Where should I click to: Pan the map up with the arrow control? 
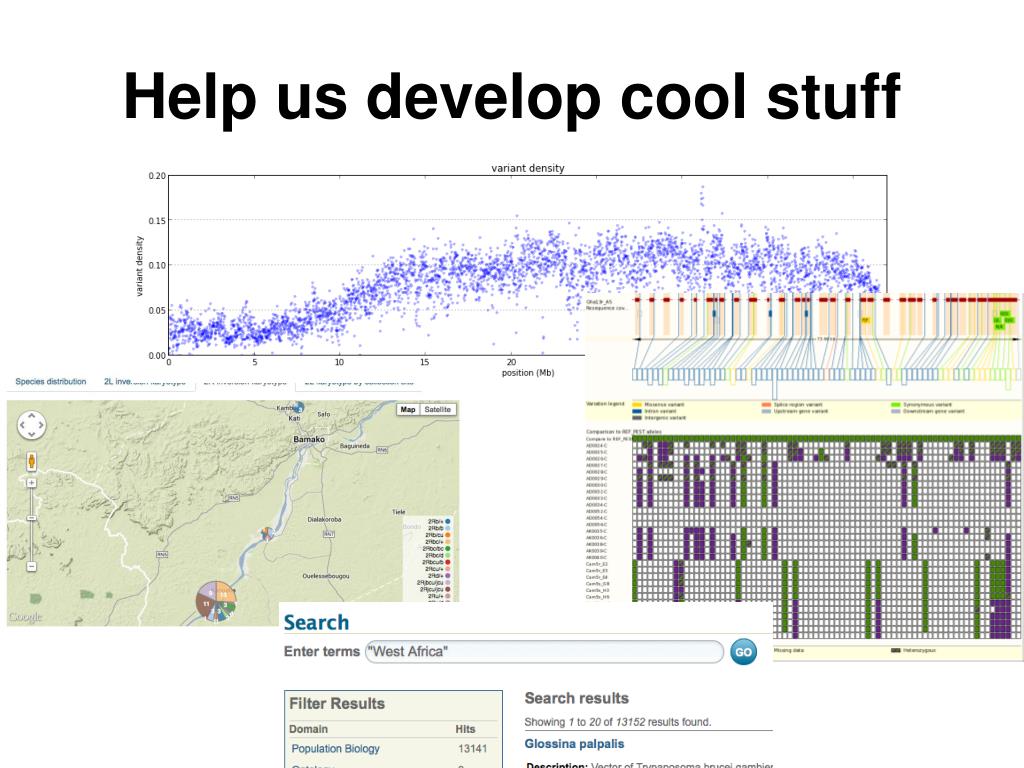[31, 415]
